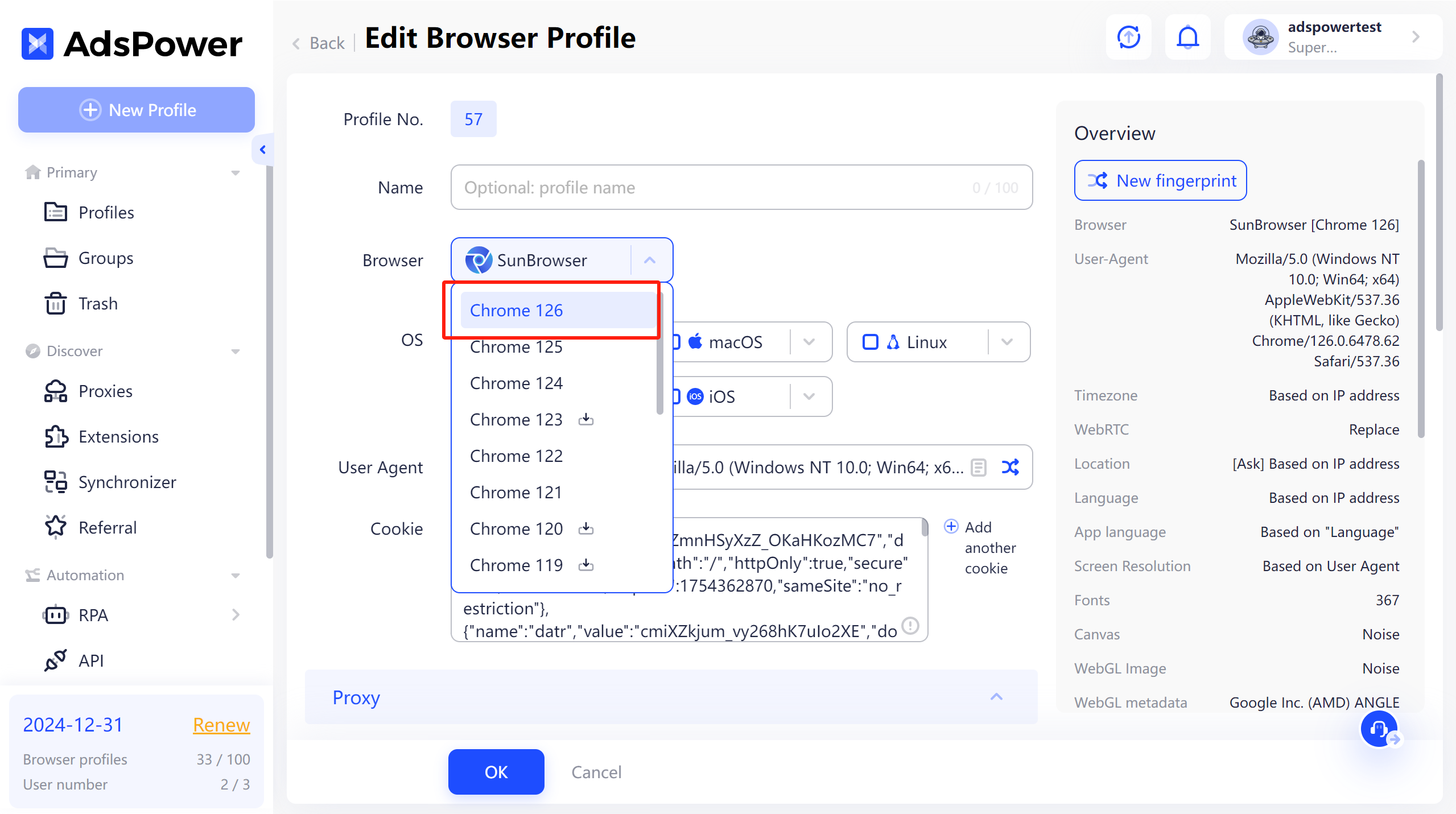The image size is (1456, 814).
Task: Click the New Profile button
Action: pos(137,110)
